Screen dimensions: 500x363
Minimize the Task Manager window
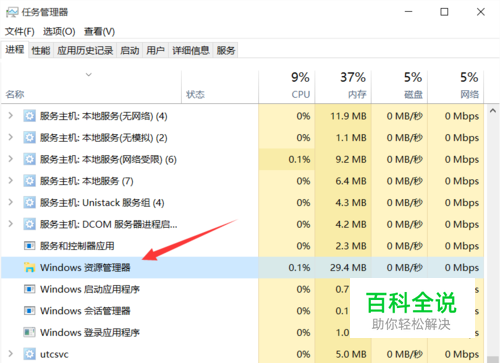[409, 12]
